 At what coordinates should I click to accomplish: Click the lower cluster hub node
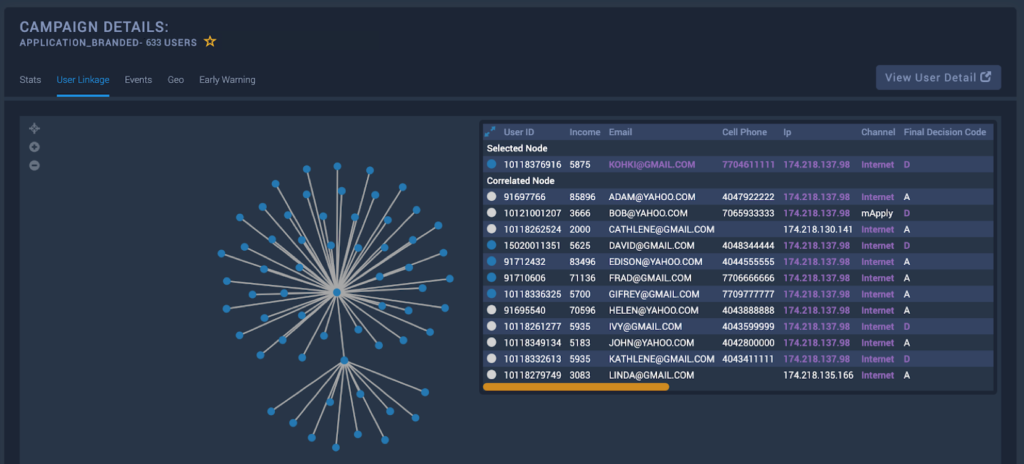click(x=344, y=360)
